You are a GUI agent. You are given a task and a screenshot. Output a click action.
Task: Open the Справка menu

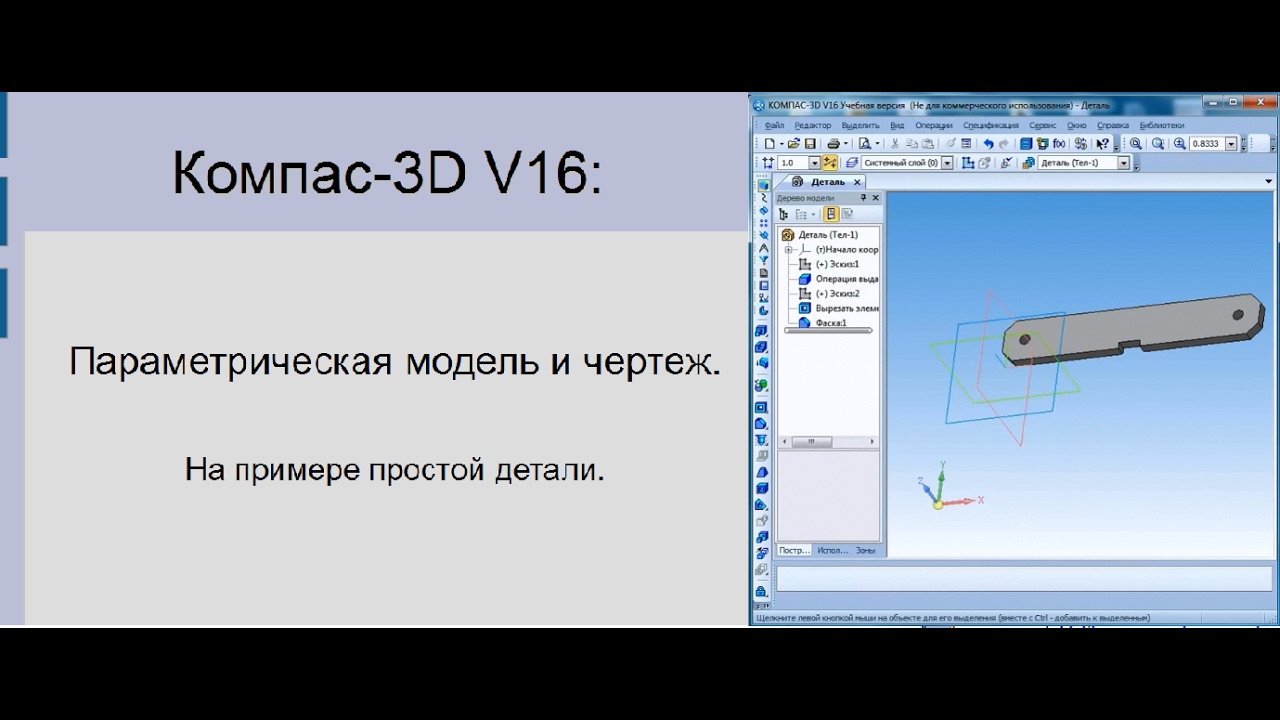click(x=1113, y=125)
